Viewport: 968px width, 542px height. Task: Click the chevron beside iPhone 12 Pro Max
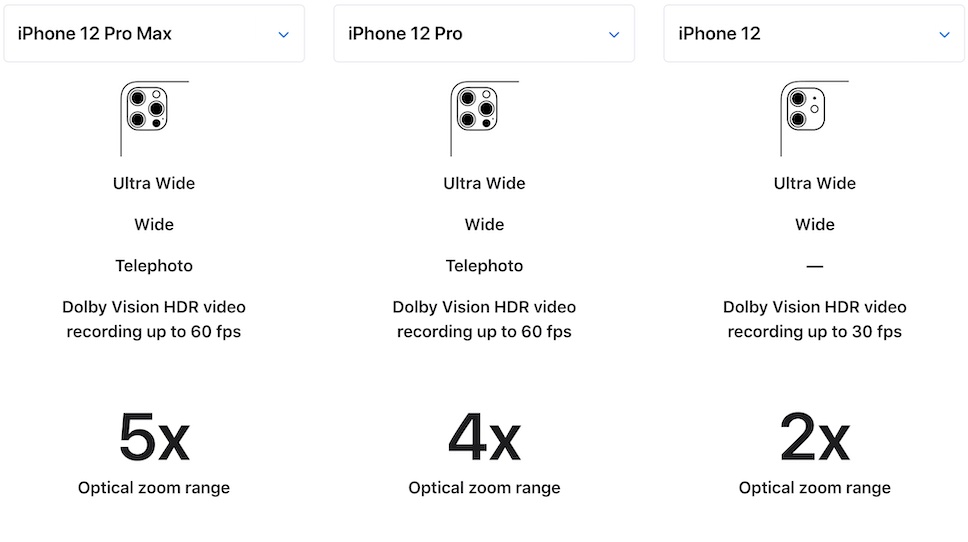[283, 35]
